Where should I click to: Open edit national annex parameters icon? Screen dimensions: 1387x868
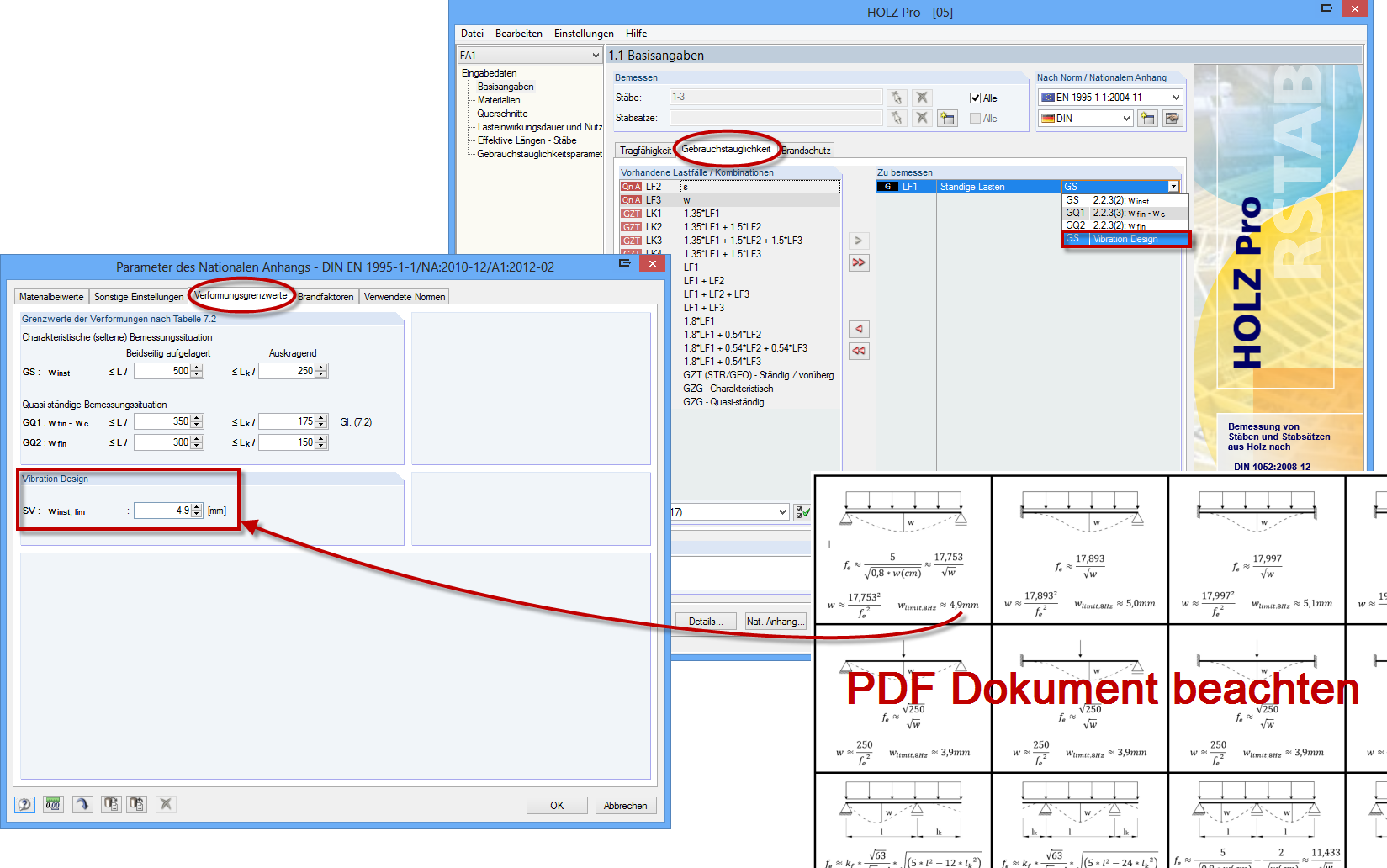tap(1173, 119)
